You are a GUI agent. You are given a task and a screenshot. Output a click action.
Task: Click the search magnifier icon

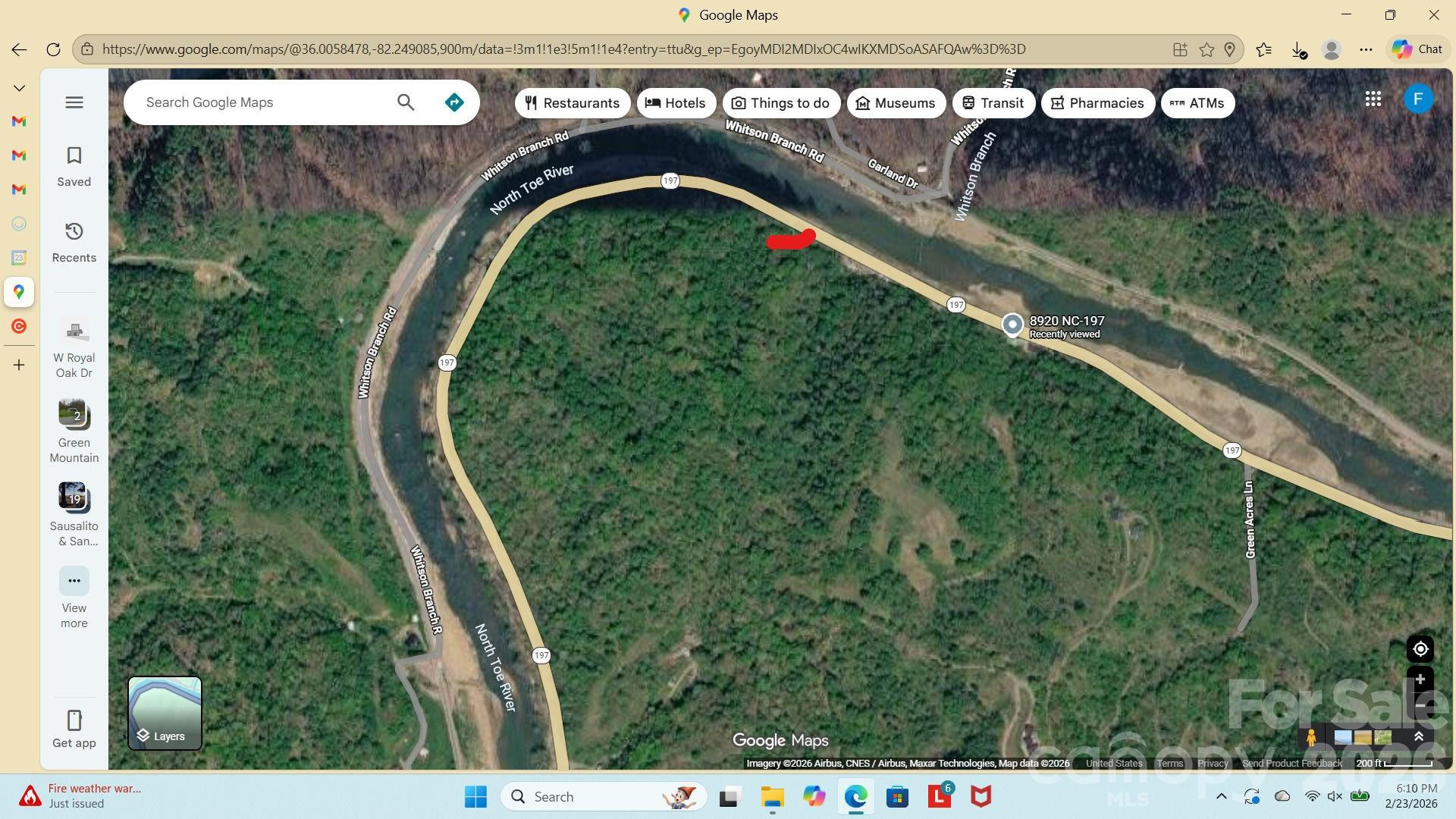tap(406, 102)
